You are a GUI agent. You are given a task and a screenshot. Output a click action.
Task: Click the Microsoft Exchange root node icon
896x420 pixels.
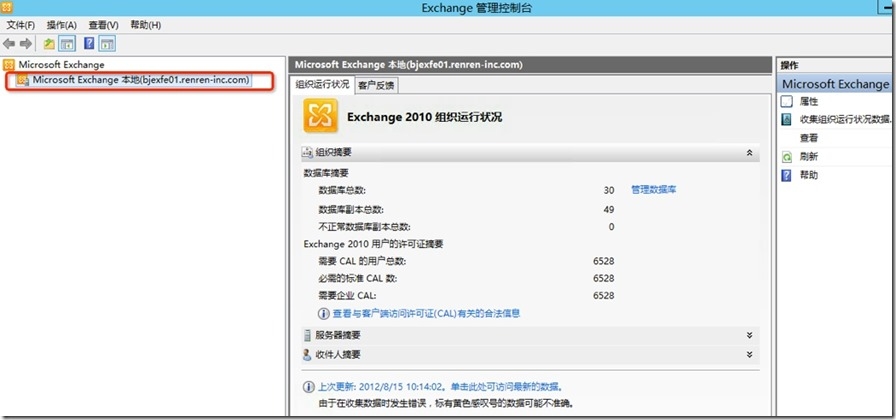[9, 65]
